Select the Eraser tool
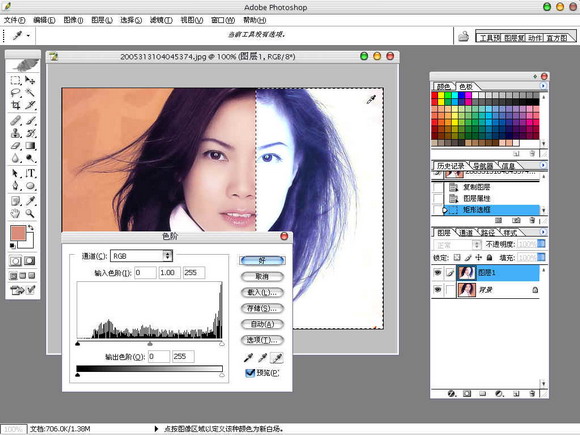This screenshot has height=435, width=580. (x=15, y=146)
